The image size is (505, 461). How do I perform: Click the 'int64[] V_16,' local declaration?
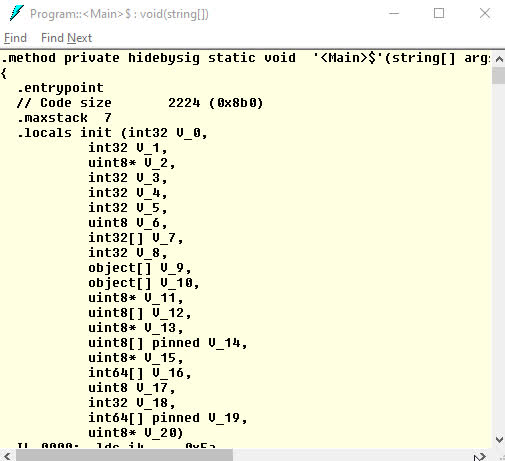click(140, 373)
